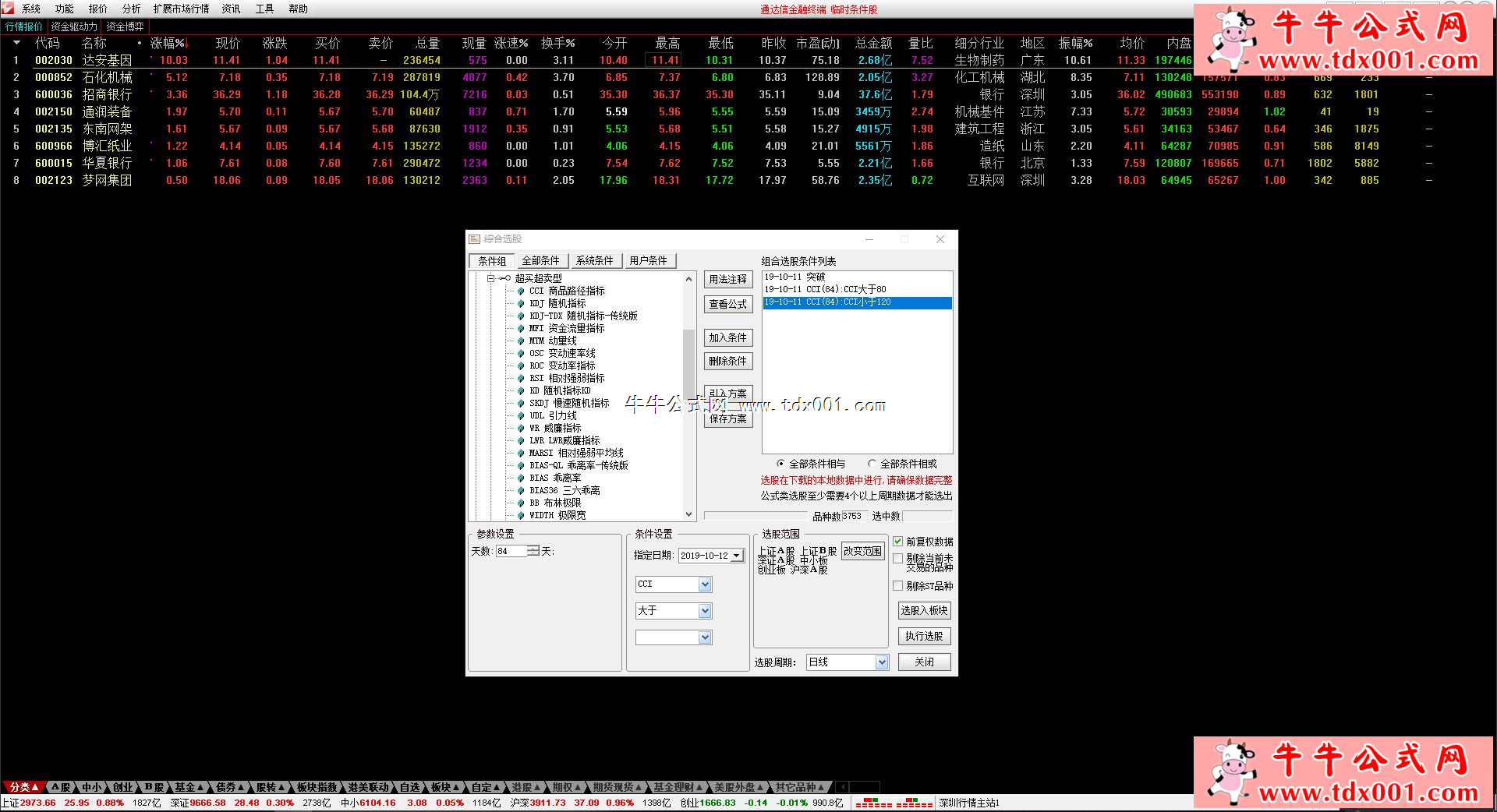Click the key icon beside 超买超卖型
The image size is (1497, 812).
pos(505,278)
